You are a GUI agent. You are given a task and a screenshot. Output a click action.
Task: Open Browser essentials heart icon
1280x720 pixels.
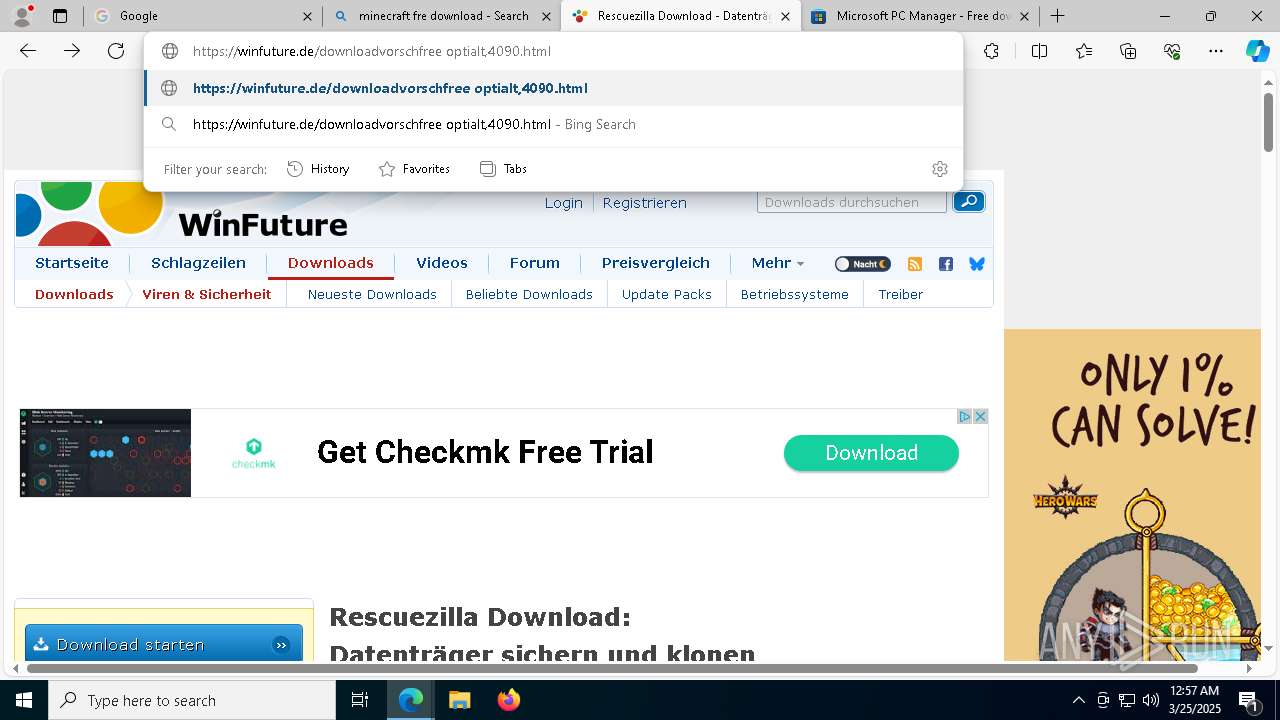tap(1172, 51)
